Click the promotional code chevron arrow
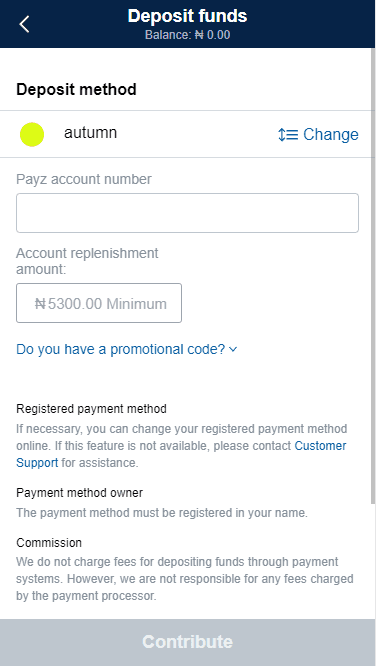 233,350
